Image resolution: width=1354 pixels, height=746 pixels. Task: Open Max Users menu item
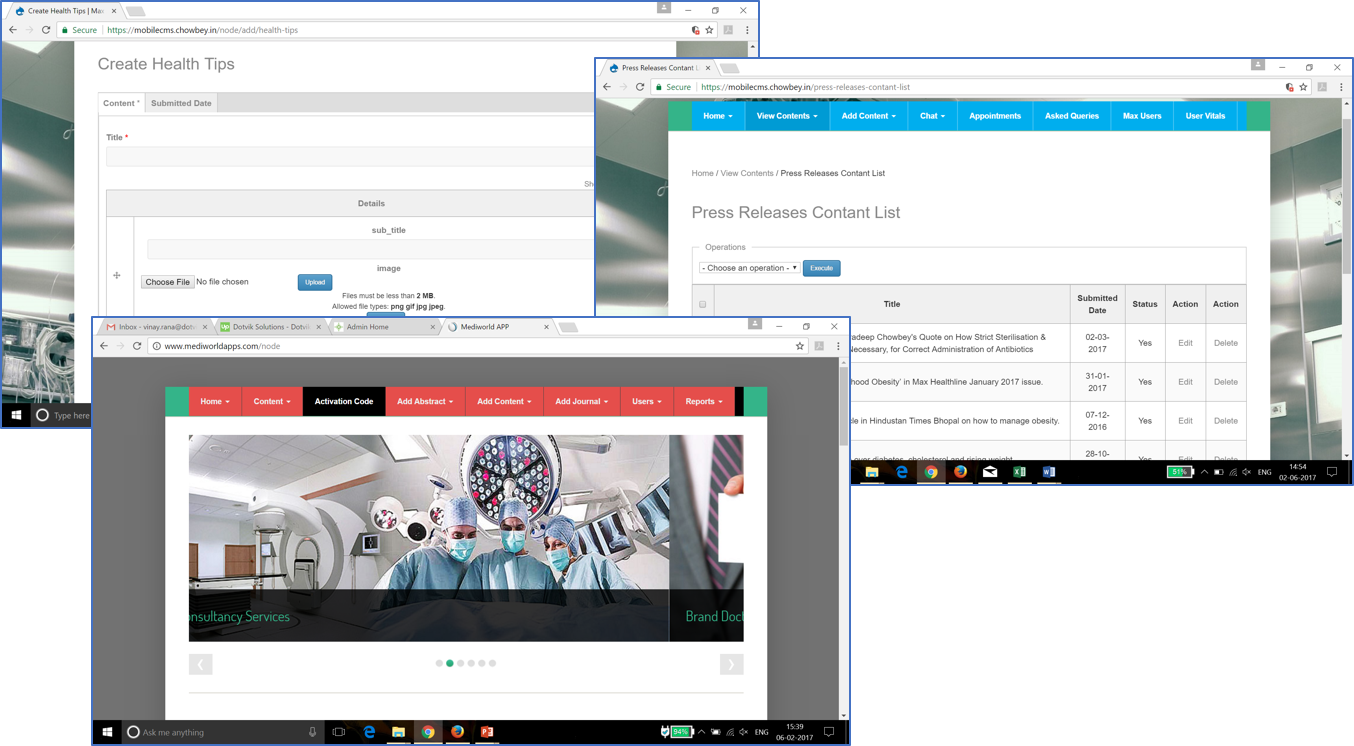pos(1142,116)
